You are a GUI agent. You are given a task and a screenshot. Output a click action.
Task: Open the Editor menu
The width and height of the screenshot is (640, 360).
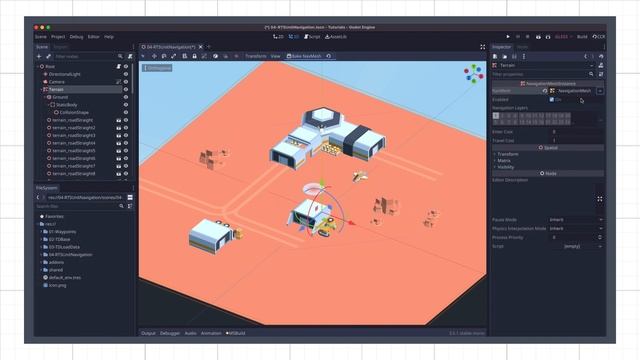pyautogui.click(x=93, y=37)
